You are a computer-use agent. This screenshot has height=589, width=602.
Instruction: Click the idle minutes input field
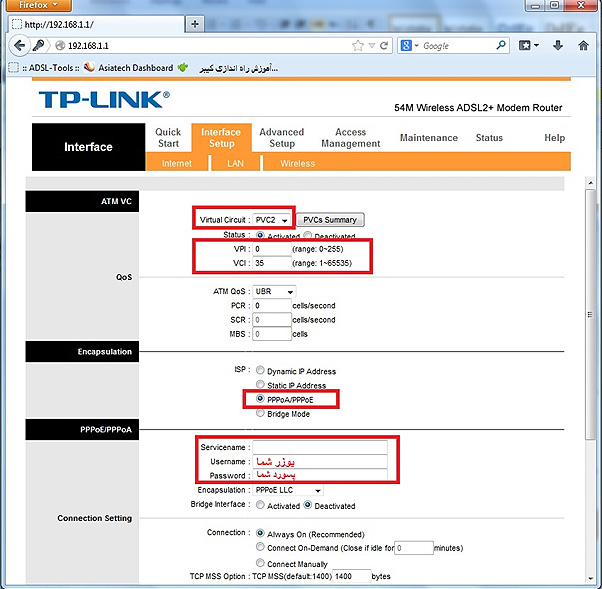(414, 548)
